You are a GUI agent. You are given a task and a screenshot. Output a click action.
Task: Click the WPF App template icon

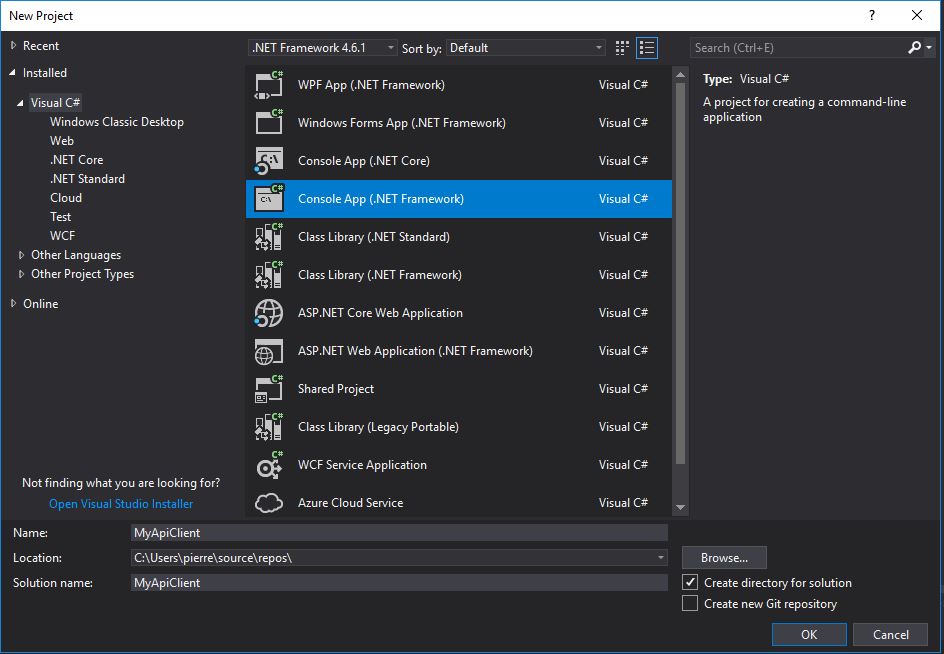269,85
